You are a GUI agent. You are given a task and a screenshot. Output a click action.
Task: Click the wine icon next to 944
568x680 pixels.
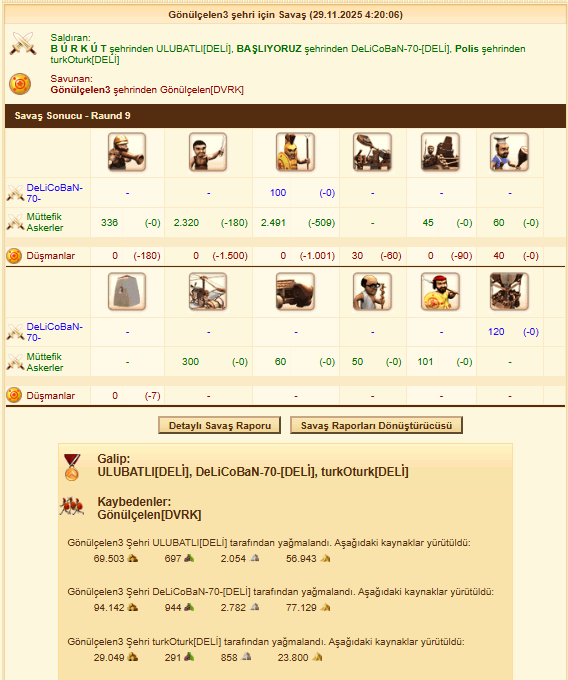[189, 607]
